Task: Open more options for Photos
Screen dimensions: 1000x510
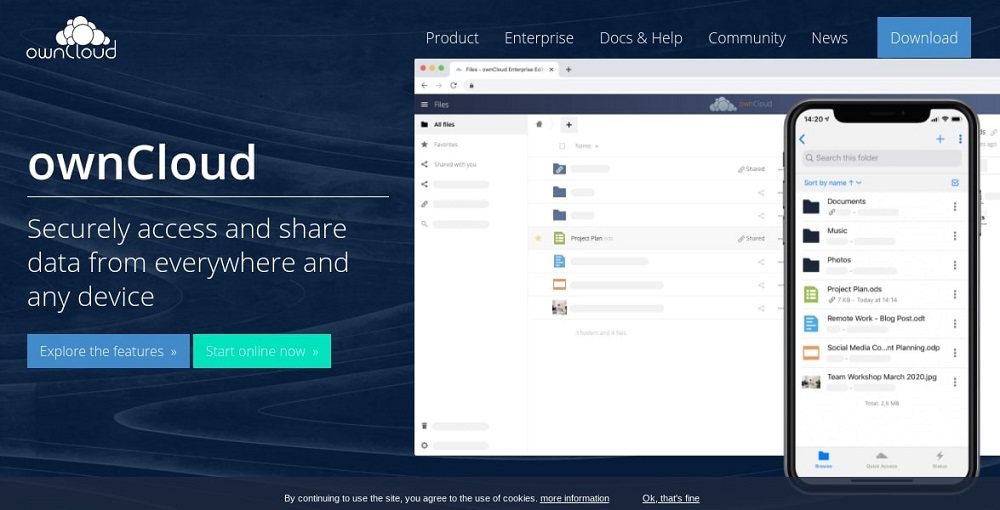Action: (955, 265)
